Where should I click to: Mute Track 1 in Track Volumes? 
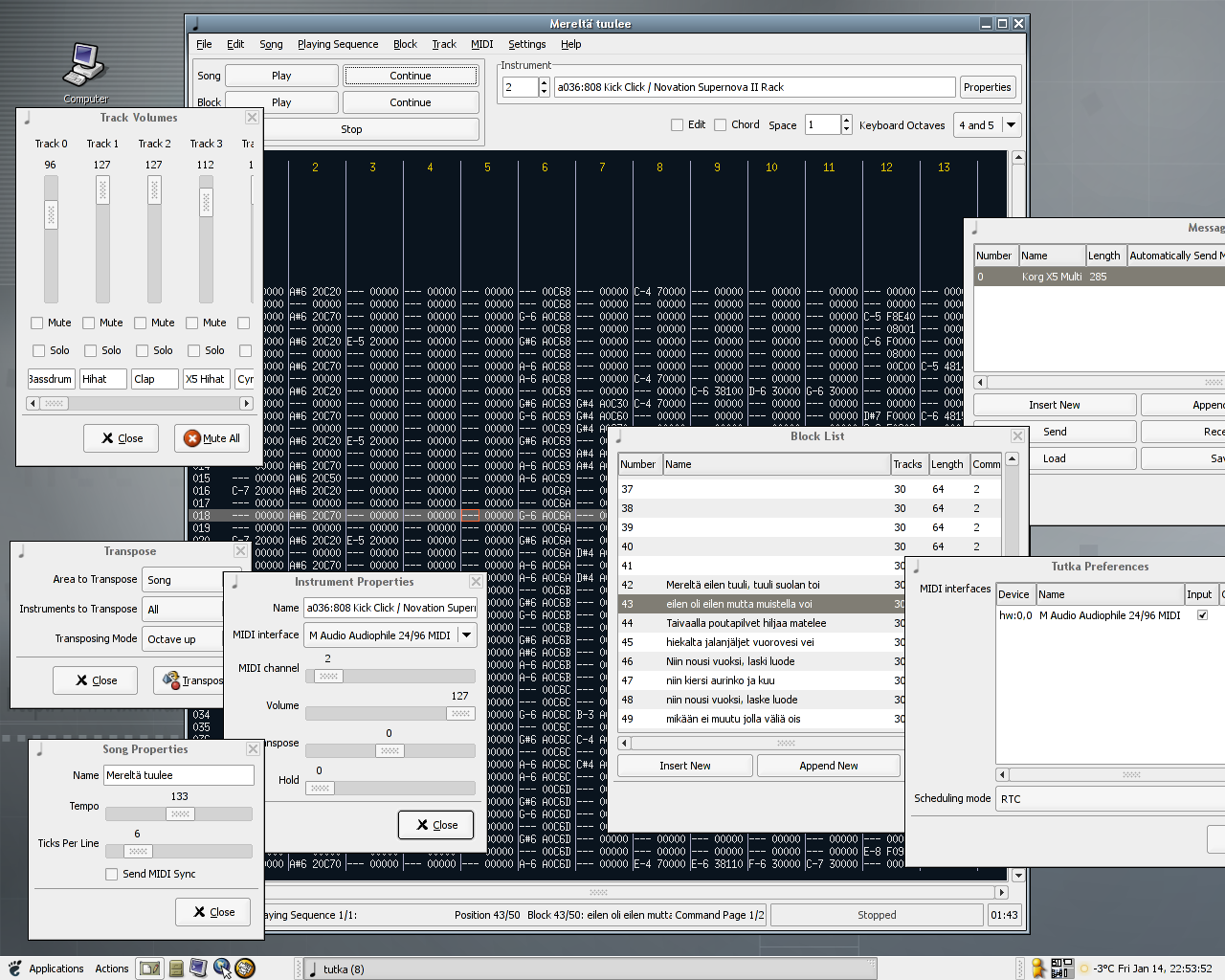pyautogui.click(x=89, y=323)
